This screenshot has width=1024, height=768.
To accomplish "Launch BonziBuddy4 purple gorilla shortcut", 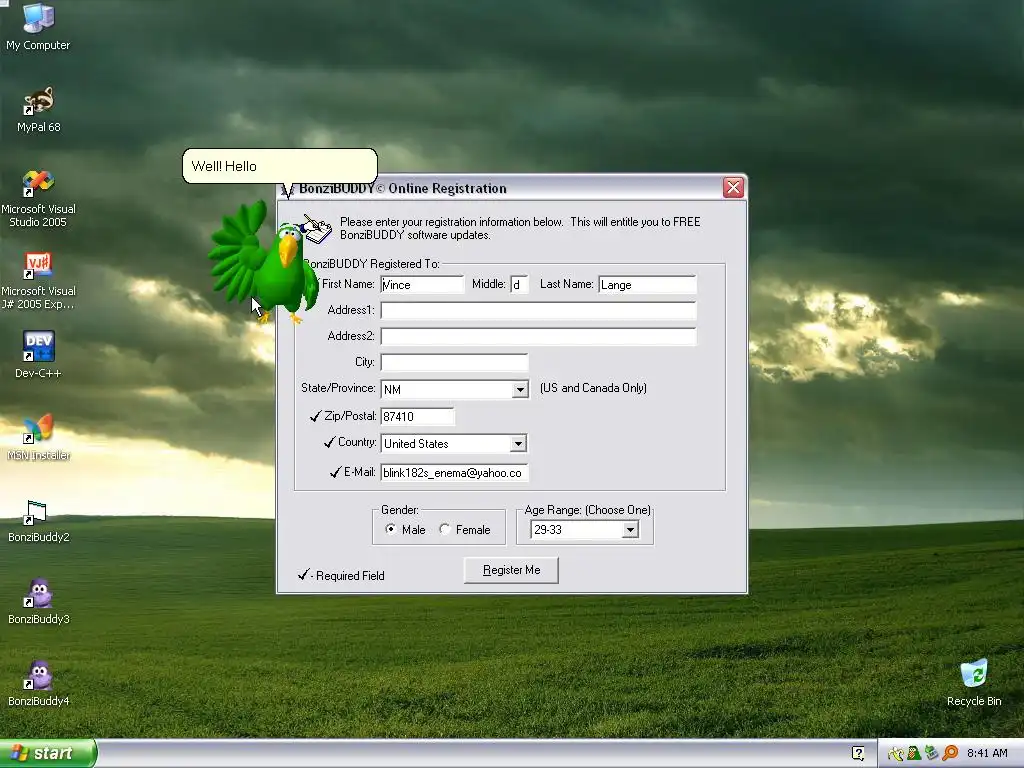I will 38,684.
